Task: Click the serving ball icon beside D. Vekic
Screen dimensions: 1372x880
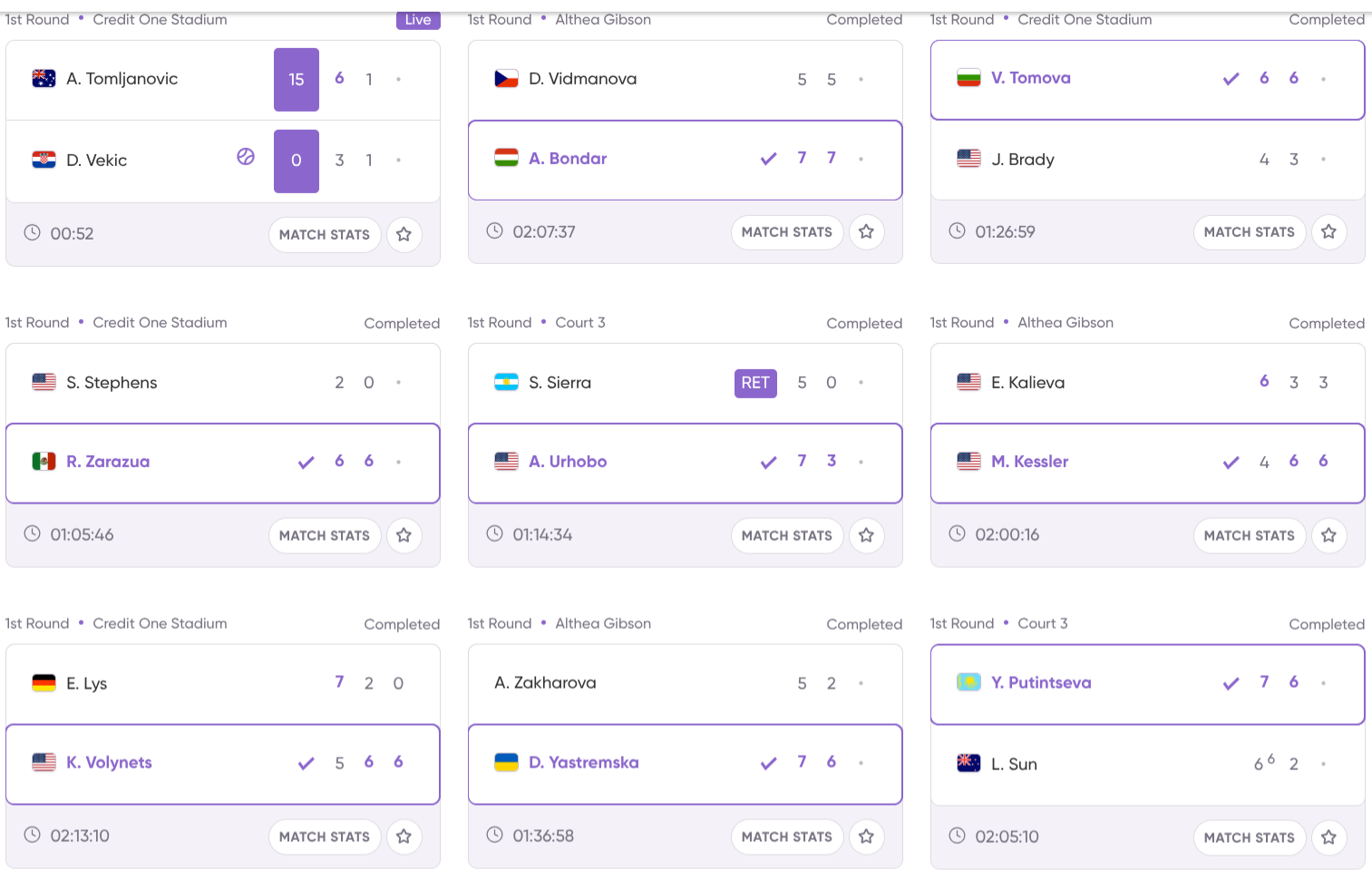Action: [x=246, y=157]
